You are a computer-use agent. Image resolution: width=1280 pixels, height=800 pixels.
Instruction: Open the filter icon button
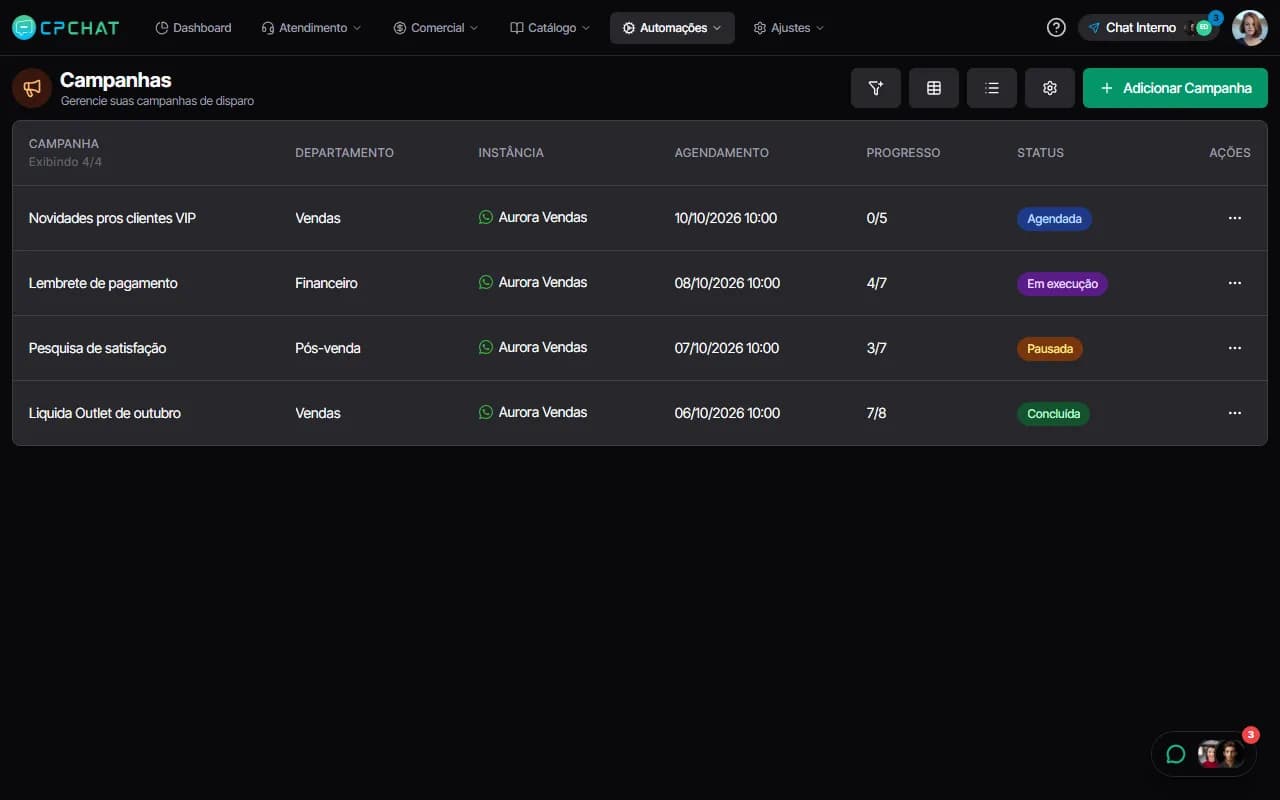coord(876,88)
